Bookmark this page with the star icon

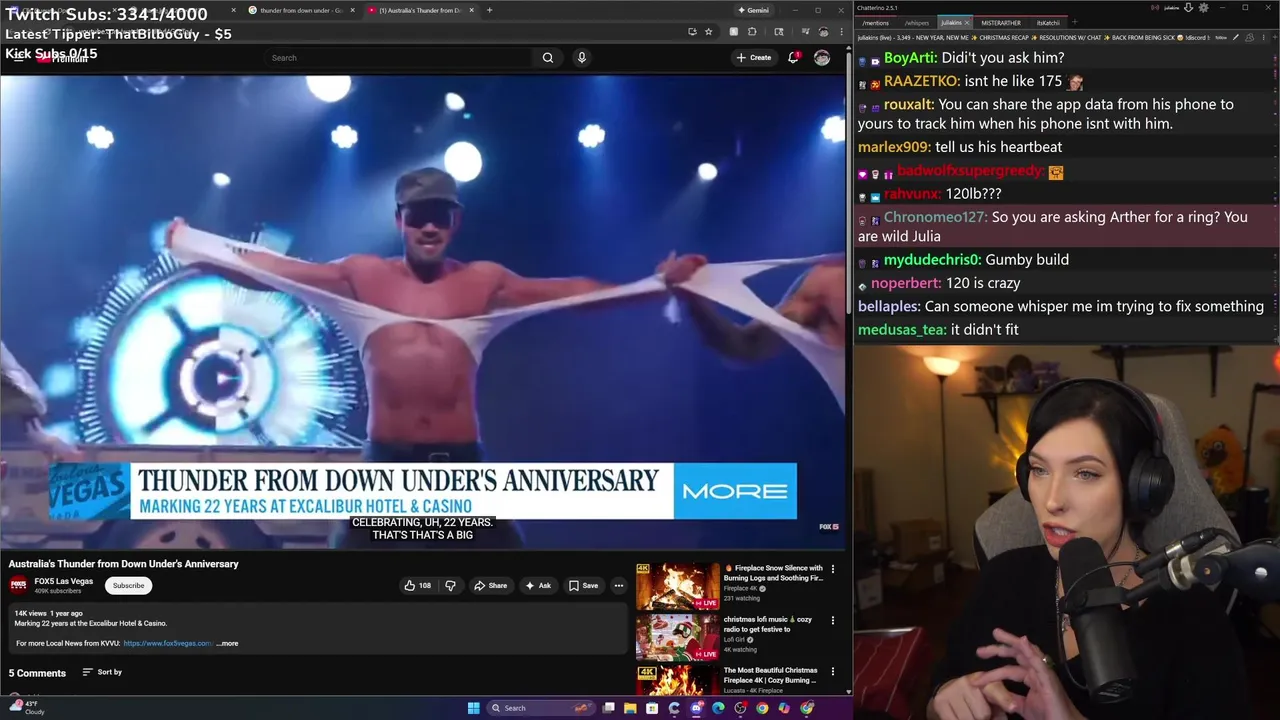[708, 32]
